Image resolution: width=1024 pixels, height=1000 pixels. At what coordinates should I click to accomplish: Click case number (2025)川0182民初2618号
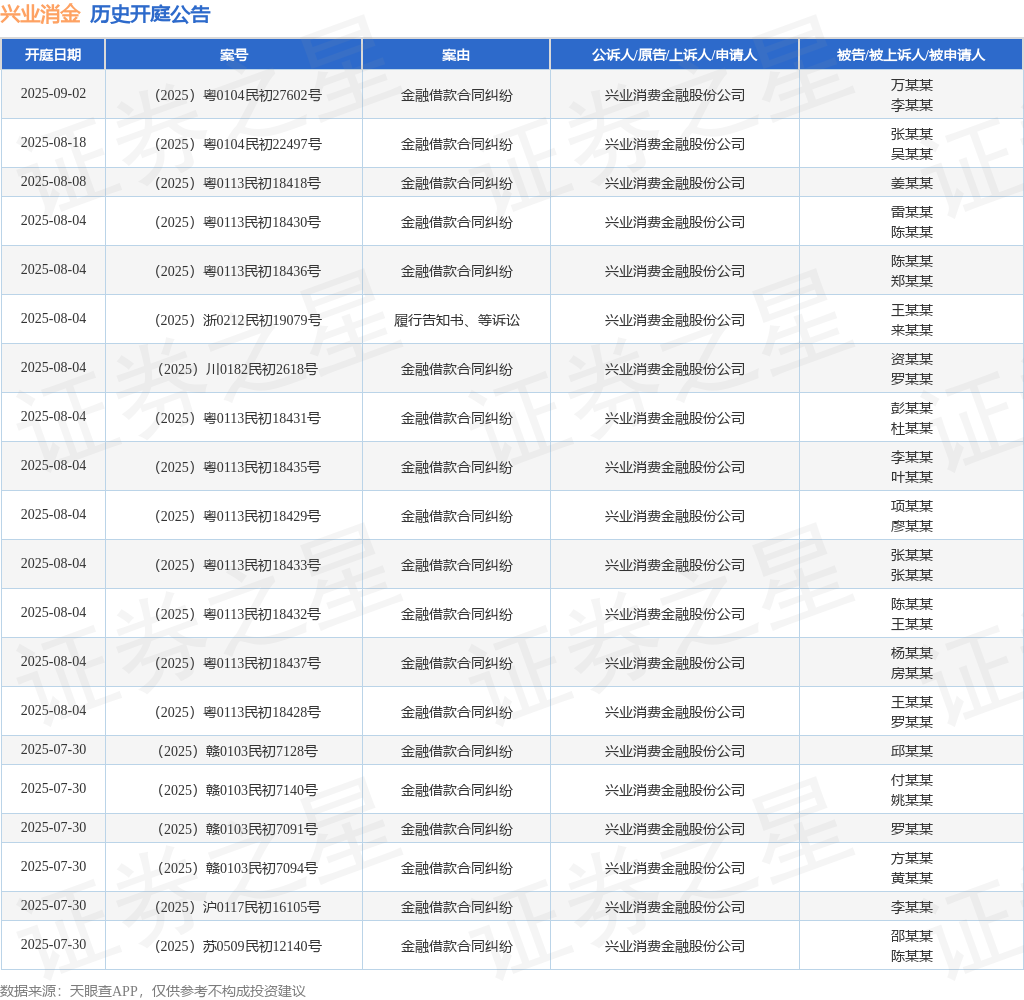click(x=234, y=369)
